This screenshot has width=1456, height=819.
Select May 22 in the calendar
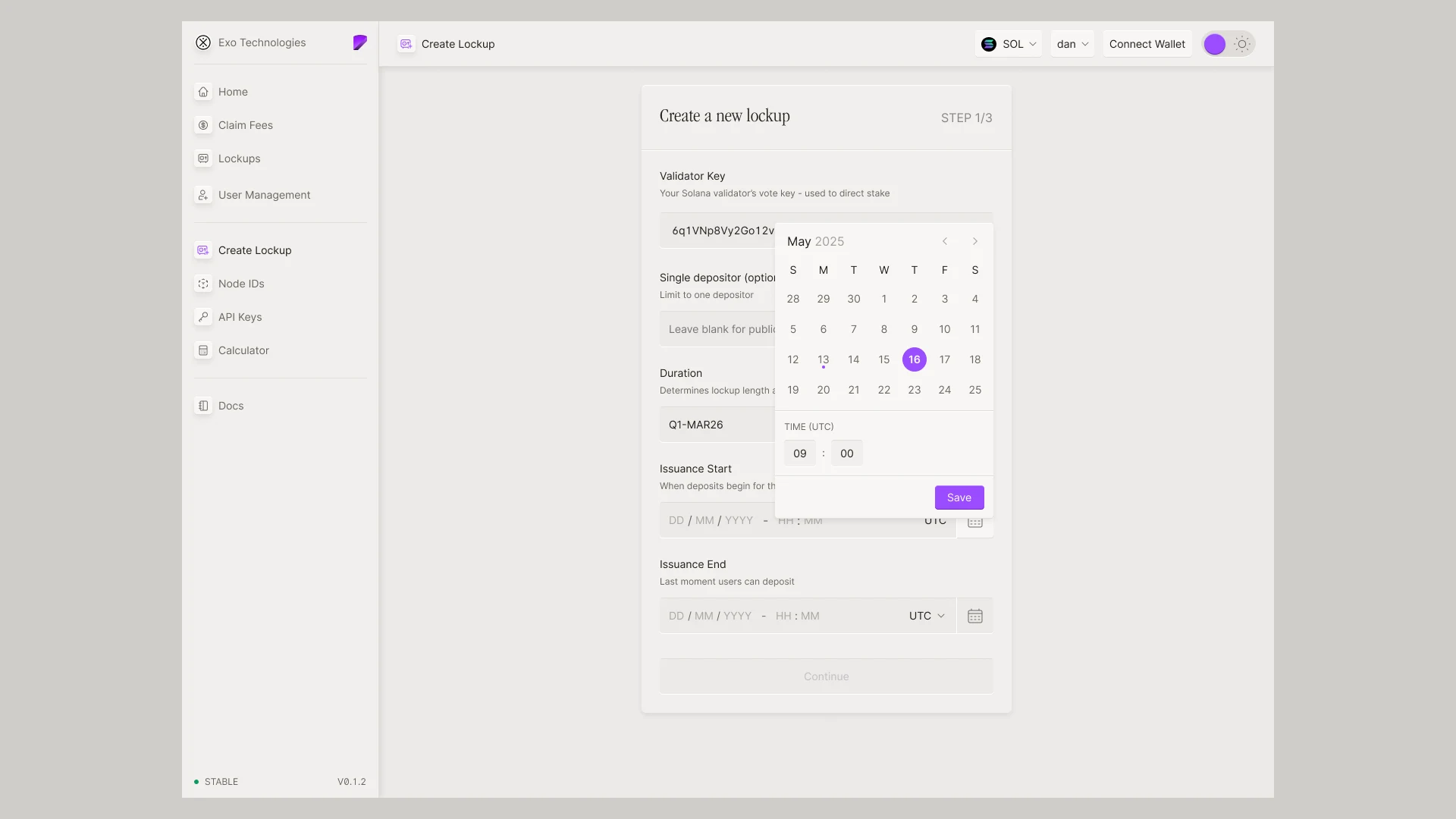[884, 390]
